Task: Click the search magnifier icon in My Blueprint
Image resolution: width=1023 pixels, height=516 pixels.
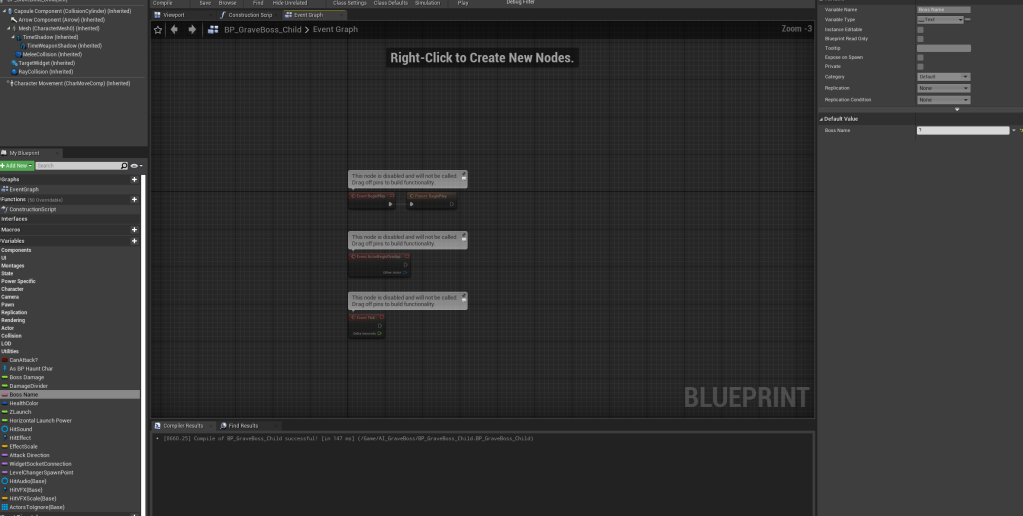Action: (x=124, y=165)
